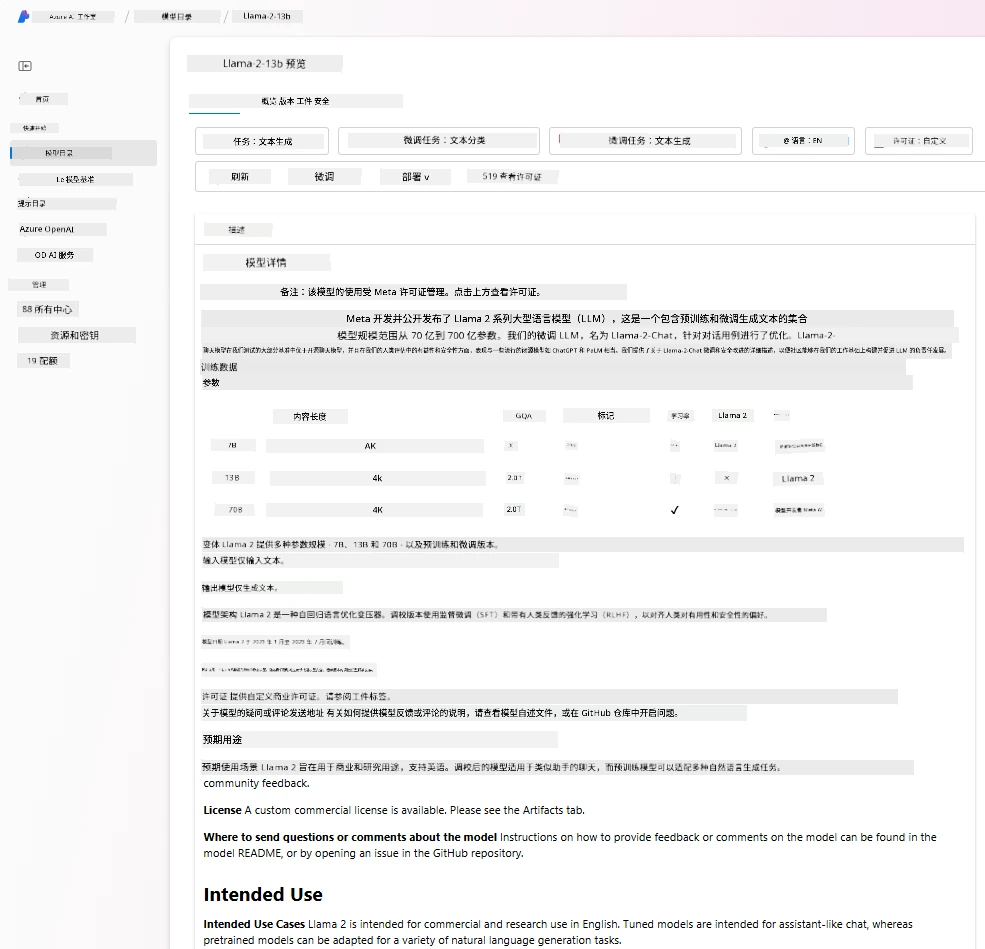
Task: Click the 模型详情 heading
Action: click(x=266, y=263)
